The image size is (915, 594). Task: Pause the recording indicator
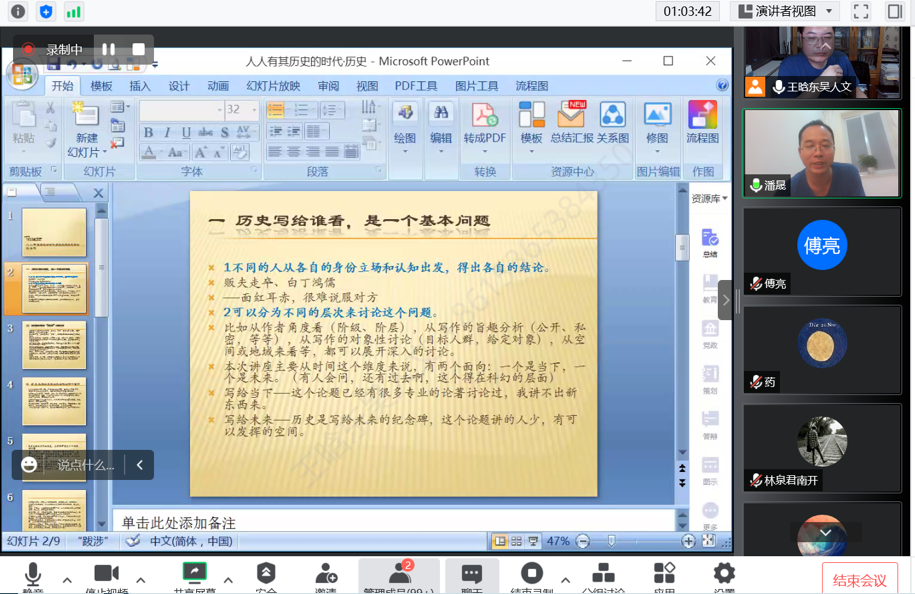(108, 49)
